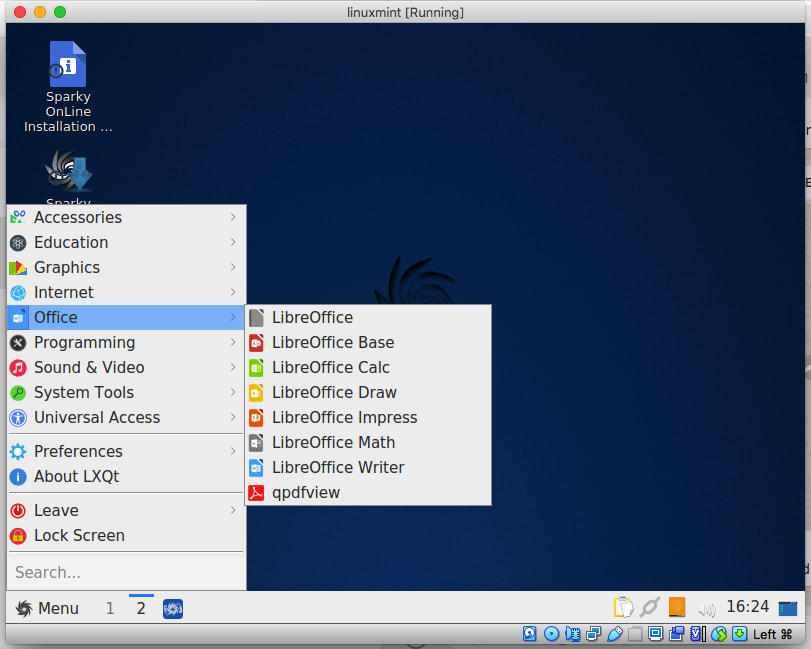Viewport: 811px width, 649px height.
Task: Click VirtualBox display status icon
Action: click(x=656, y=634)
